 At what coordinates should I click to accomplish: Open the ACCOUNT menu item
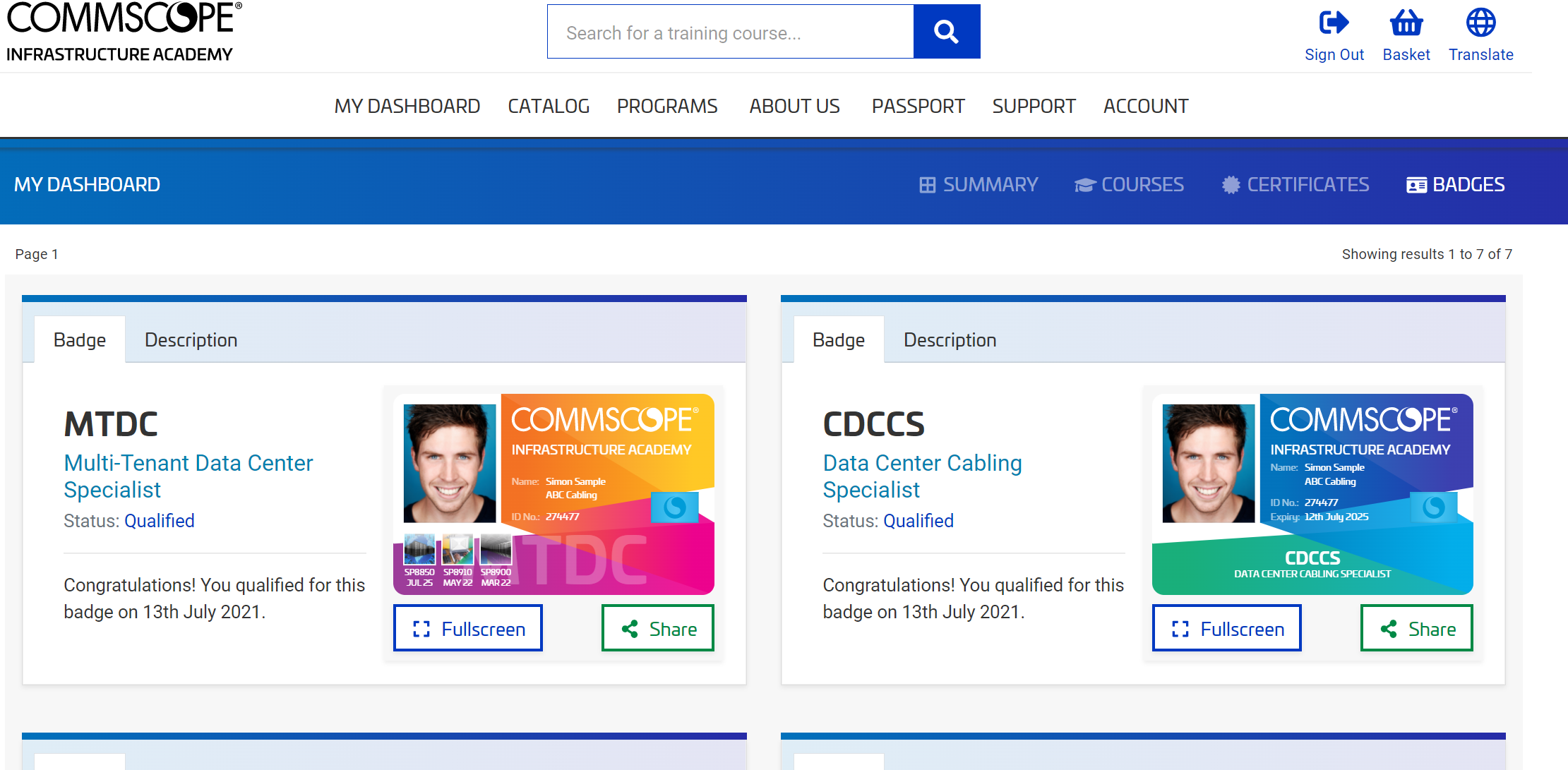1146,106
